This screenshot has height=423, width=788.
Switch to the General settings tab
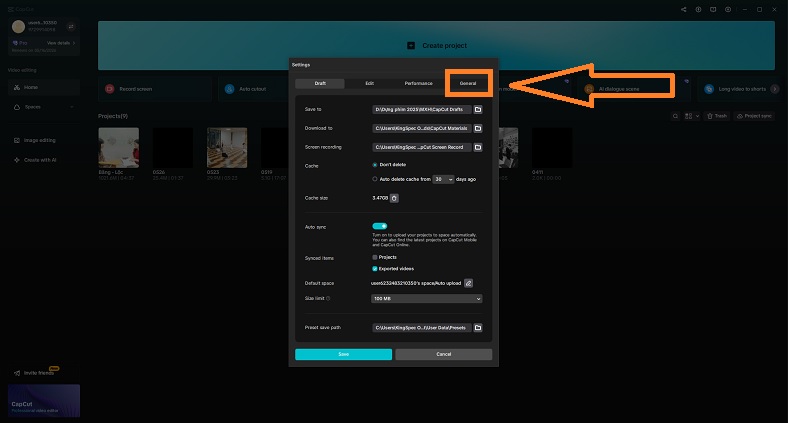point(468,83)
